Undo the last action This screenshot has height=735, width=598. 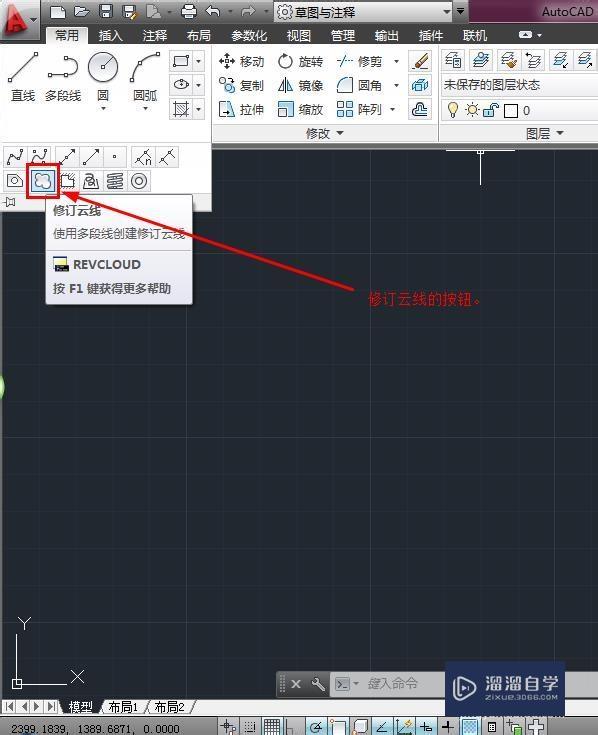tap(213, 11)
